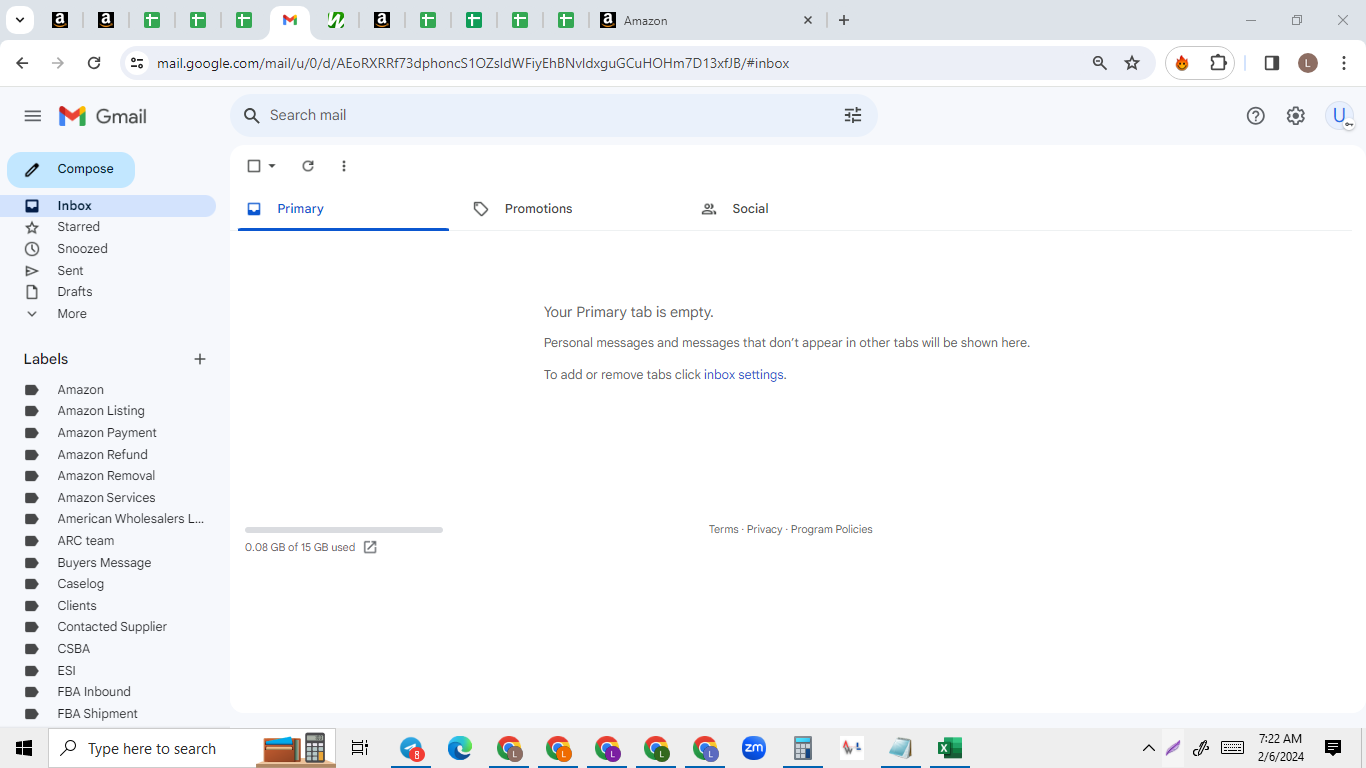Viewport: 1366px width, 768px height.
Task: Open Program Policies link
Action: [x=832, y=529]
